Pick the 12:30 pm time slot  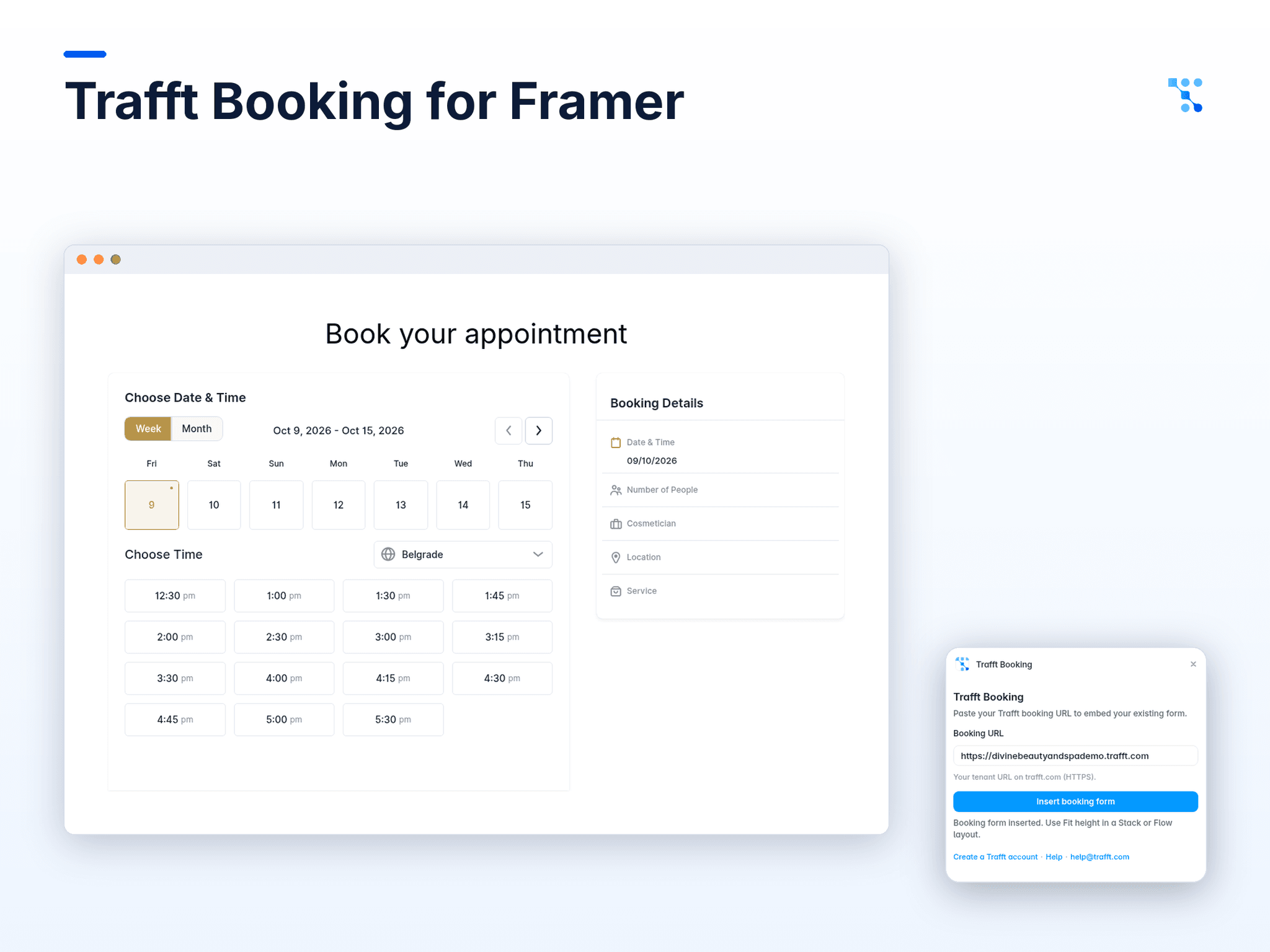point(175,596)
